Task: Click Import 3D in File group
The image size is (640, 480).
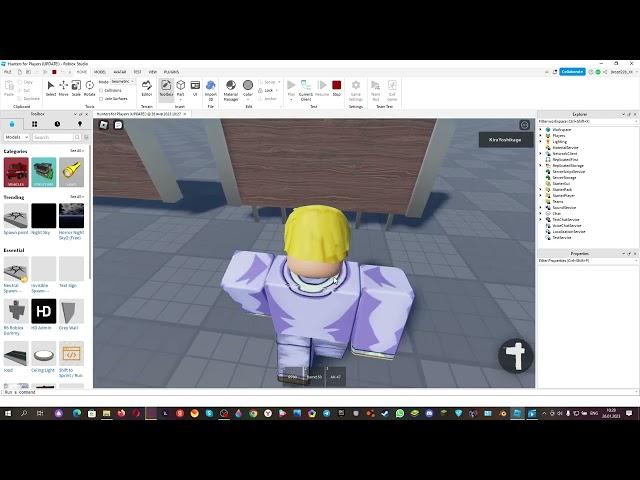Action: pyautogui.click(x=211, y=90)
